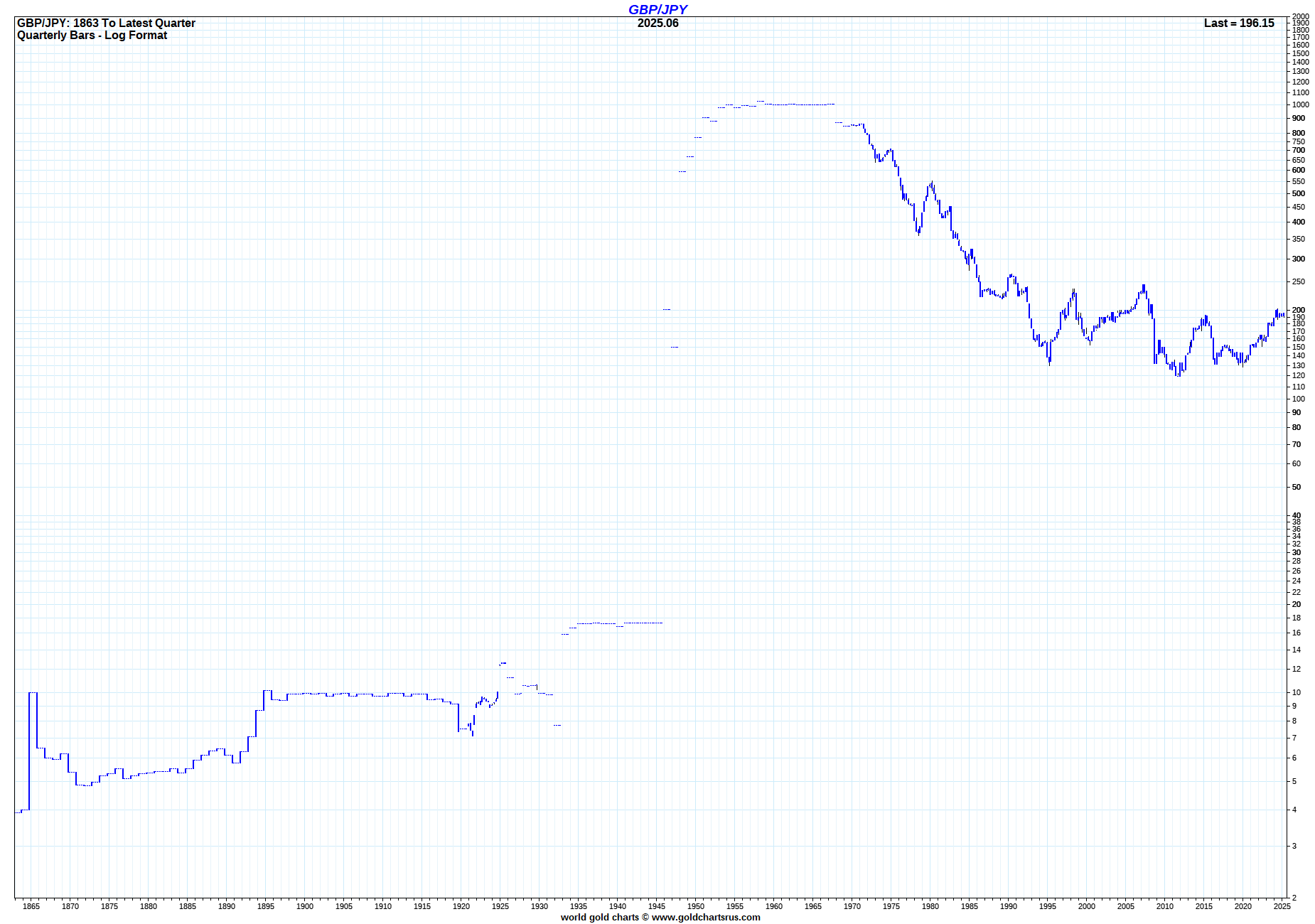Click the 5 price axis label
Image resolution: width=1315 pixels, height=924 pixels.
1294,781
